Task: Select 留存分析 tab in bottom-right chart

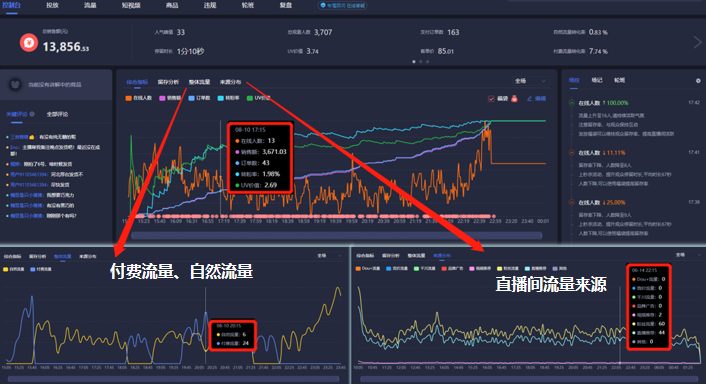Action: pos(391,255)
